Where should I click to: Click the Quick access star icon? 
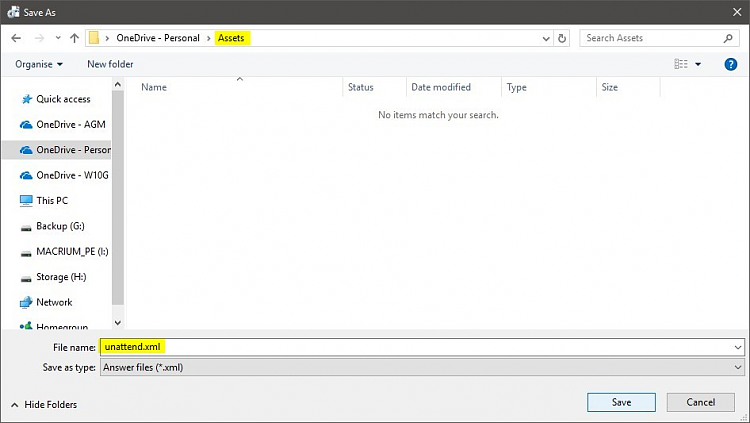(x=26, y=99)
